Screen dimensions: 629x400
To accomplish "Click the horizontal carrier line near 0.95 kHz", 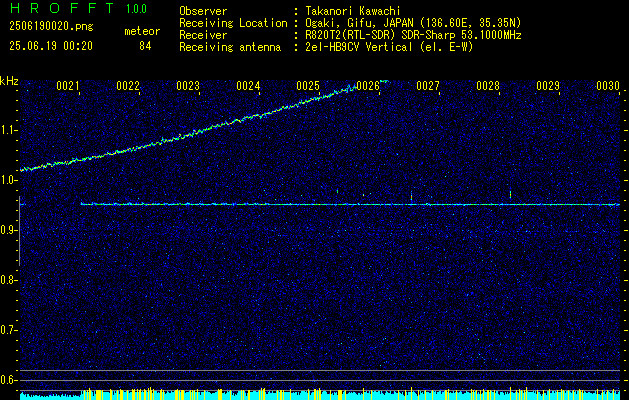I will click(350, 204).
